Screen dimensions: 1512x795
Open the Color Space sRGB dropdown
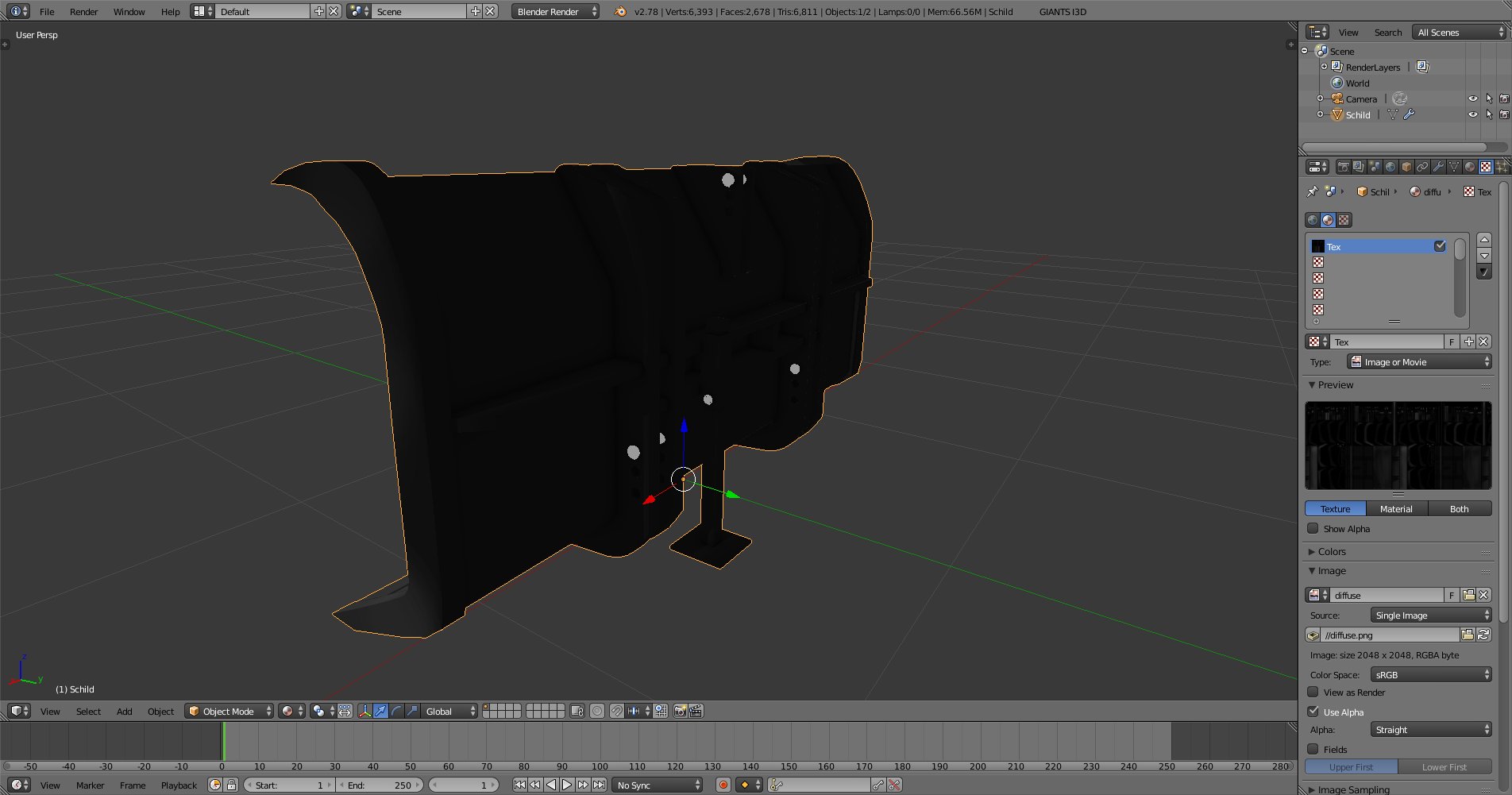point(1431,675)
